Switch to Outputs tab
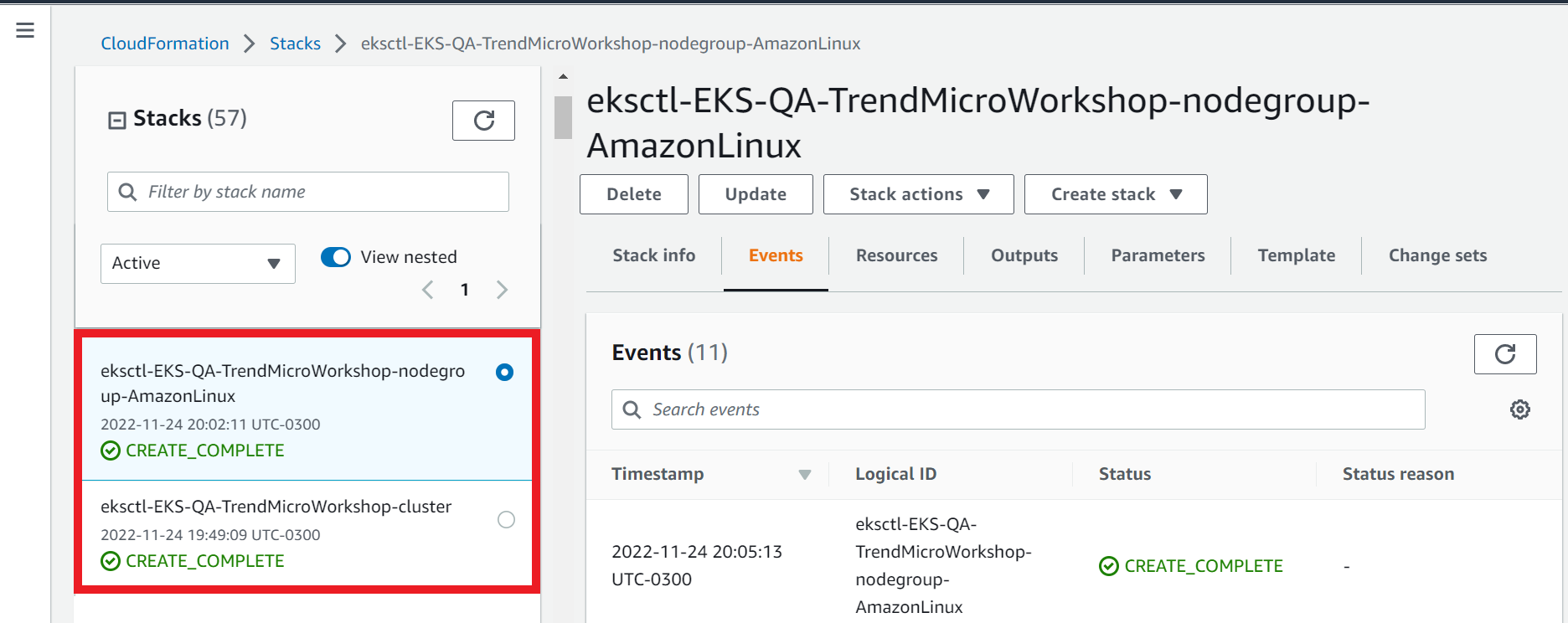 click(1024, 255)
